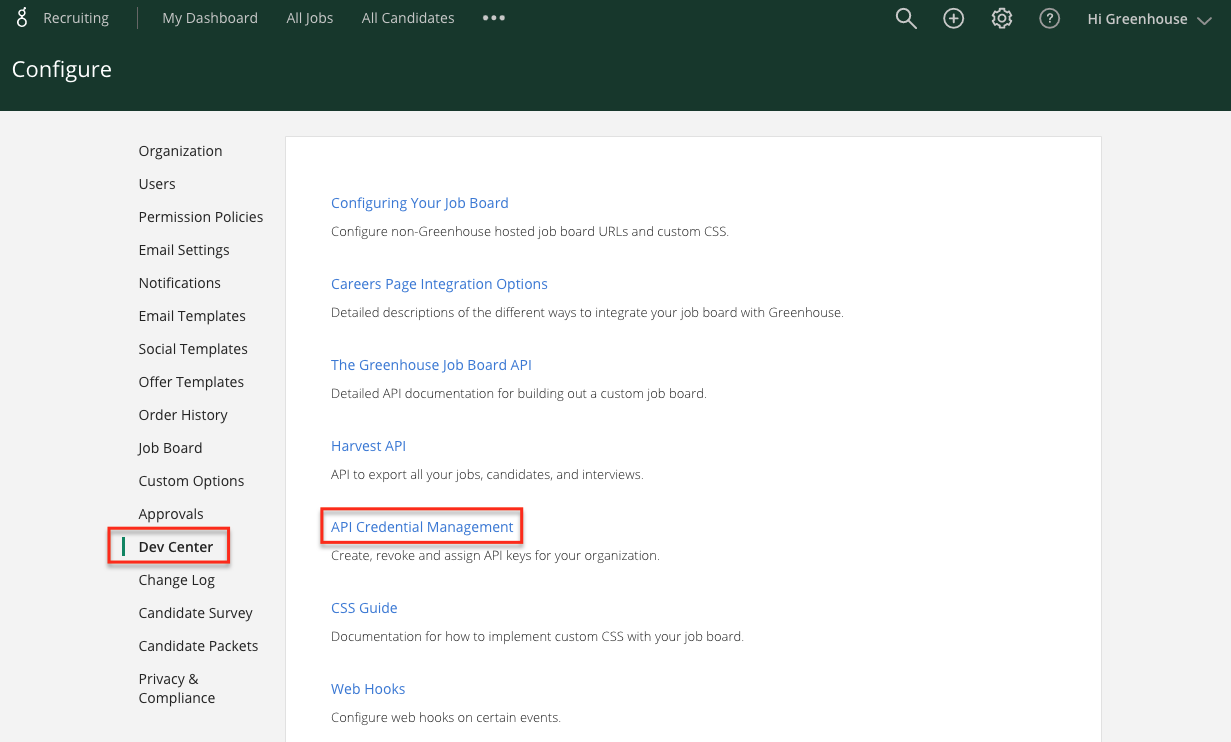Click the help question mark icon

1049,19
